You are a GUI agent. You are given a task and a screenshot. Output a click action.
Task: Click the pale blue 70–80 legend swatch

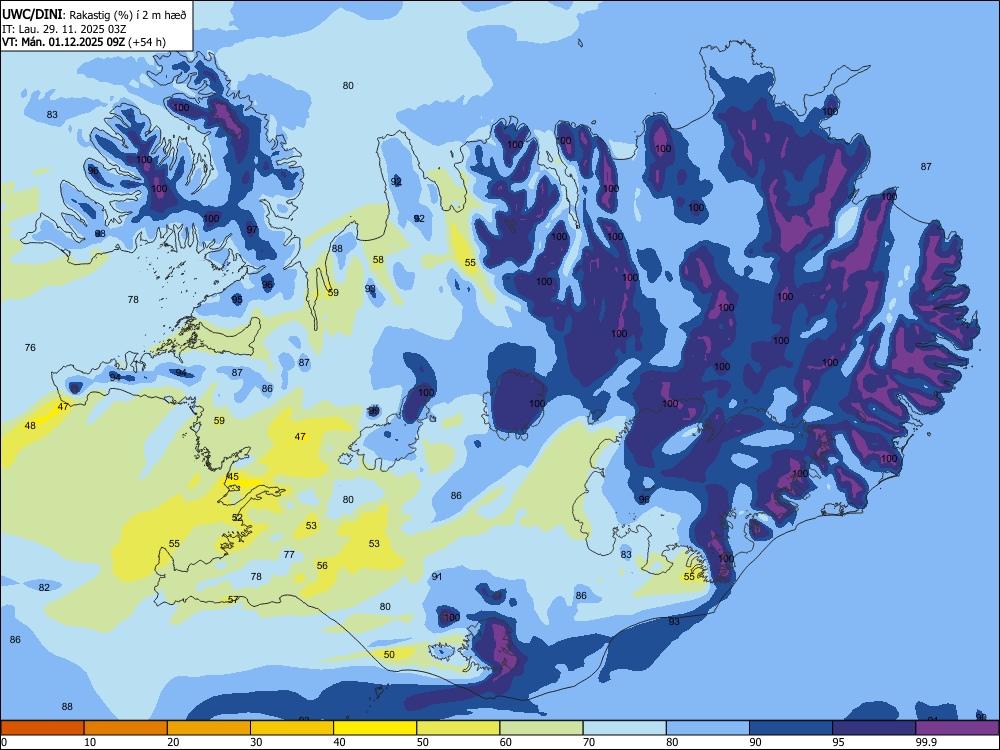coord(624,728)
